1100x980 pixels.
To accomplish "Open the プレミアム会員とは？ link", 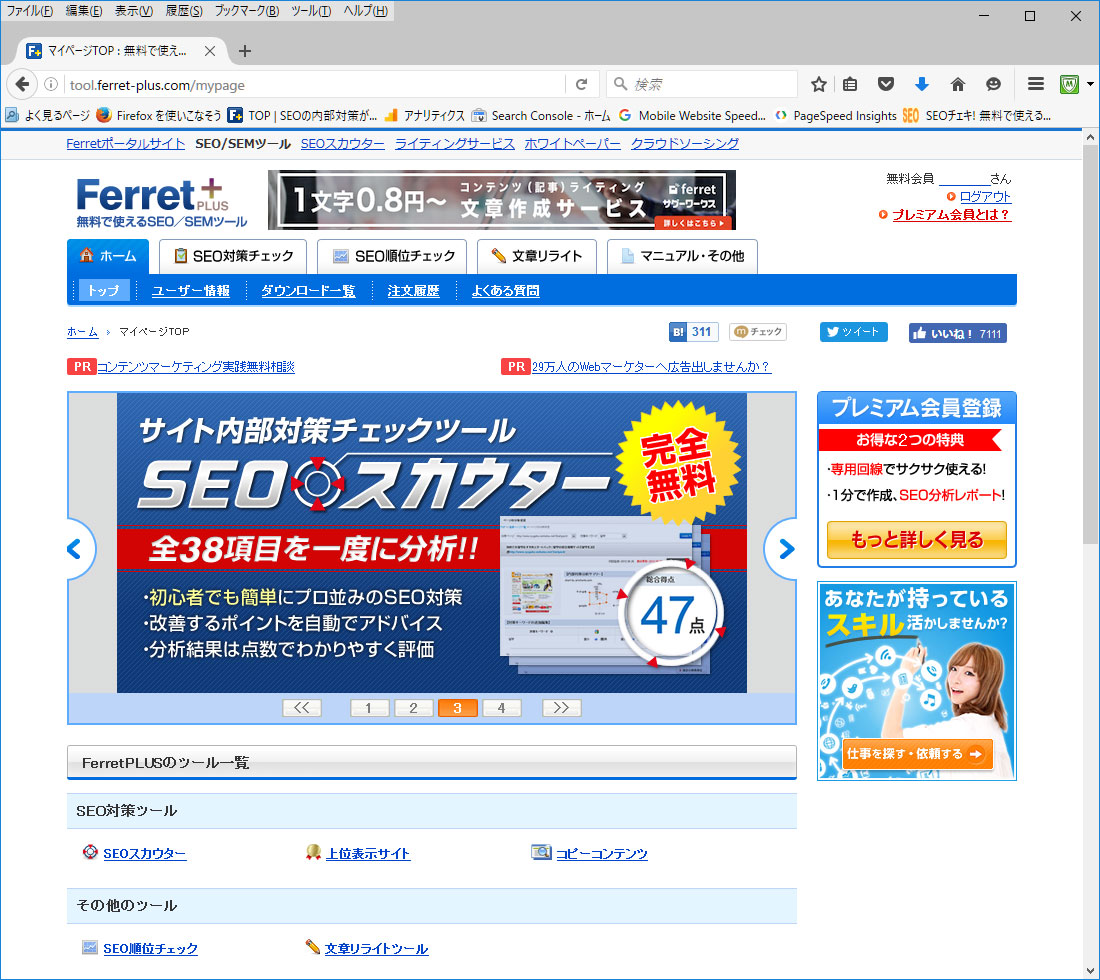I will [x=951, y=215].
